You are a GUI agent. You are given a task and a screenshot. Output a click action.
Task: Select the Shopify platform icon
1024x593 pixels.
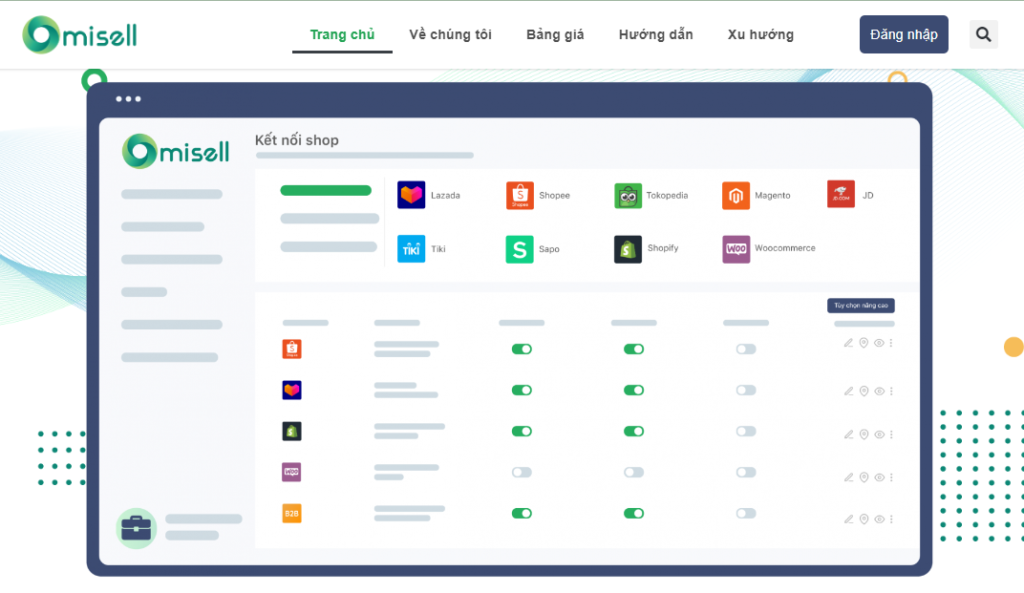point(628,249)
